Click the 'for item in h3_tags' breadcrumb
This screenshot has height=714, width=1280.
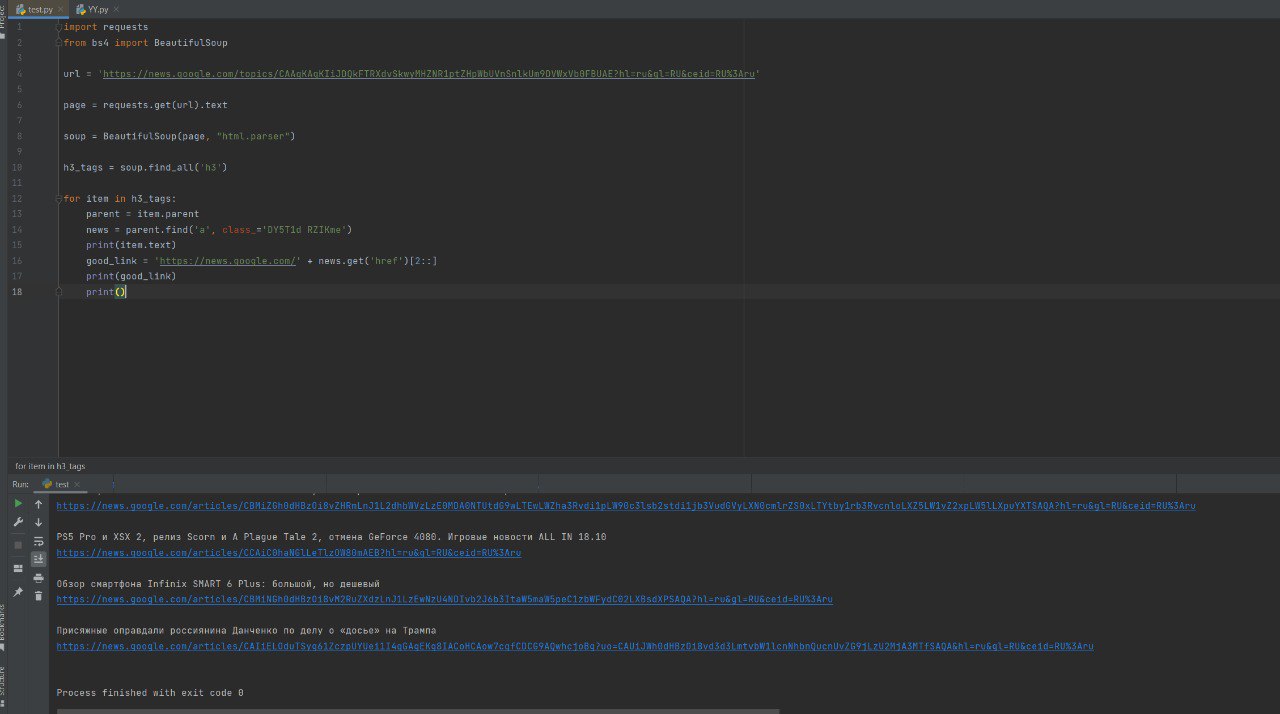50,466
